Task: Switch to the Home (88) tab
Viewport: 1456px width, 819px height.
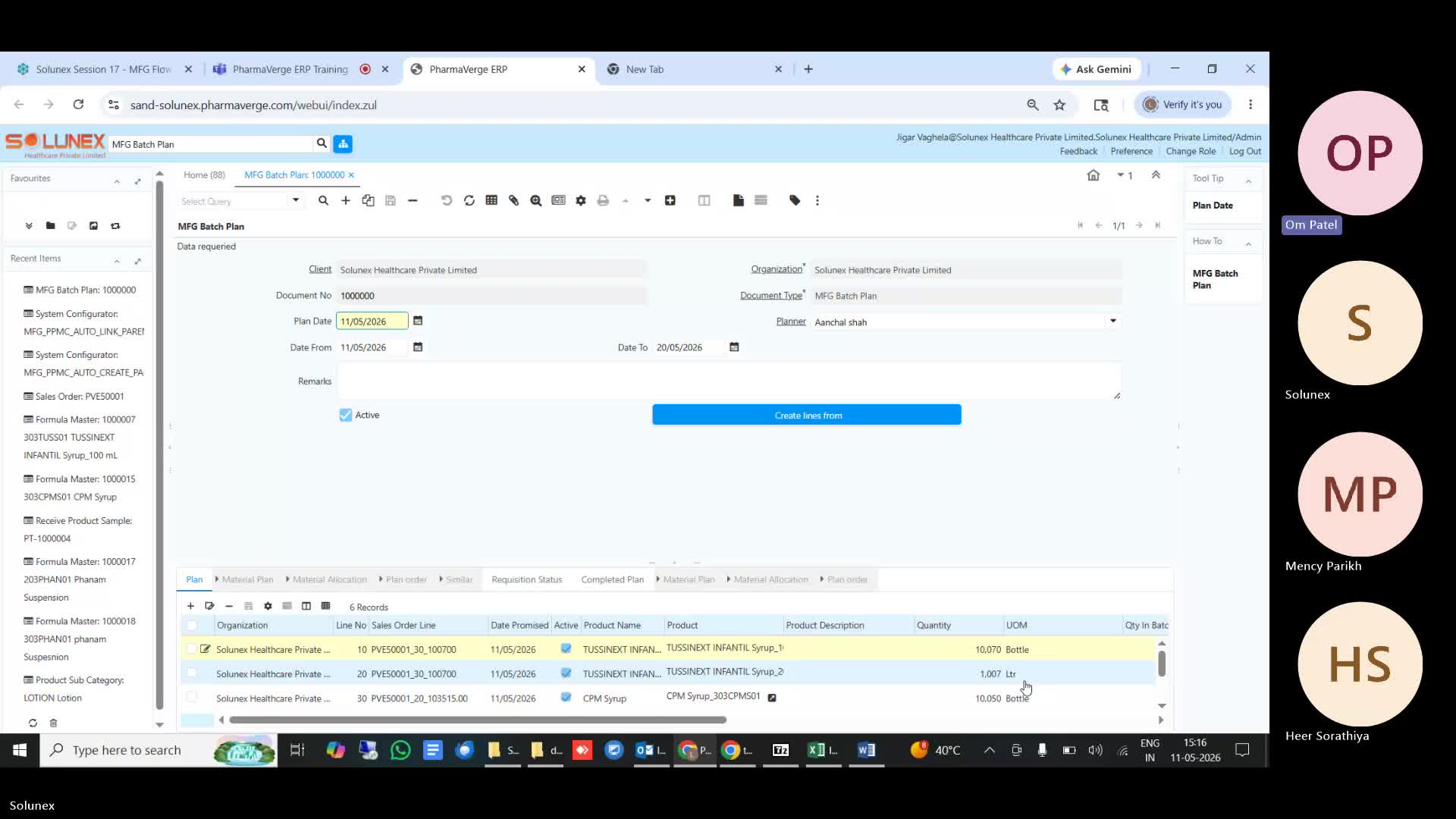Action: [x=204, y=175]
